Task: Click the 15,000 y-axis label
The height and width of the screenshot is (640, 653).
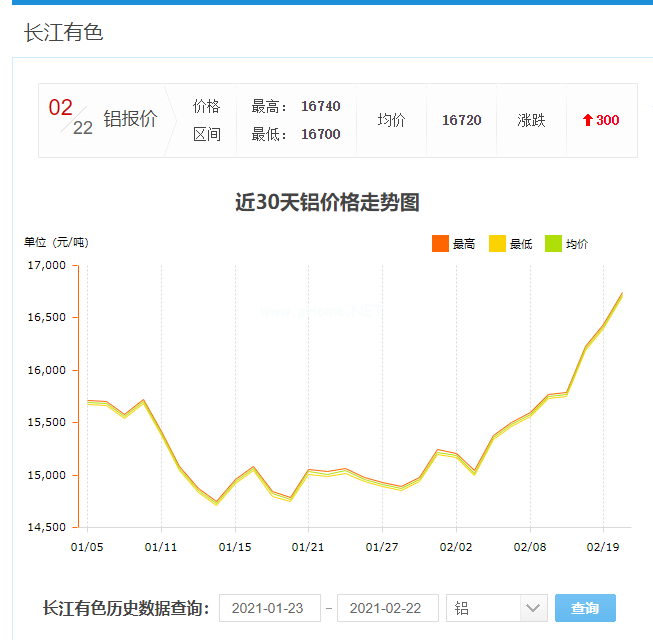Action: point(47,475)
